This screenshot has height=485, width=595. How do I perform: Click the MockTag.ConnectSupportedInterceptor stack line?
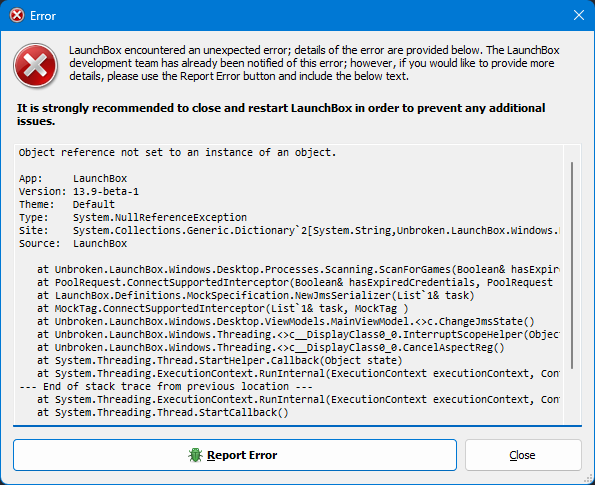pyautogui.click(x=223, y=309)
